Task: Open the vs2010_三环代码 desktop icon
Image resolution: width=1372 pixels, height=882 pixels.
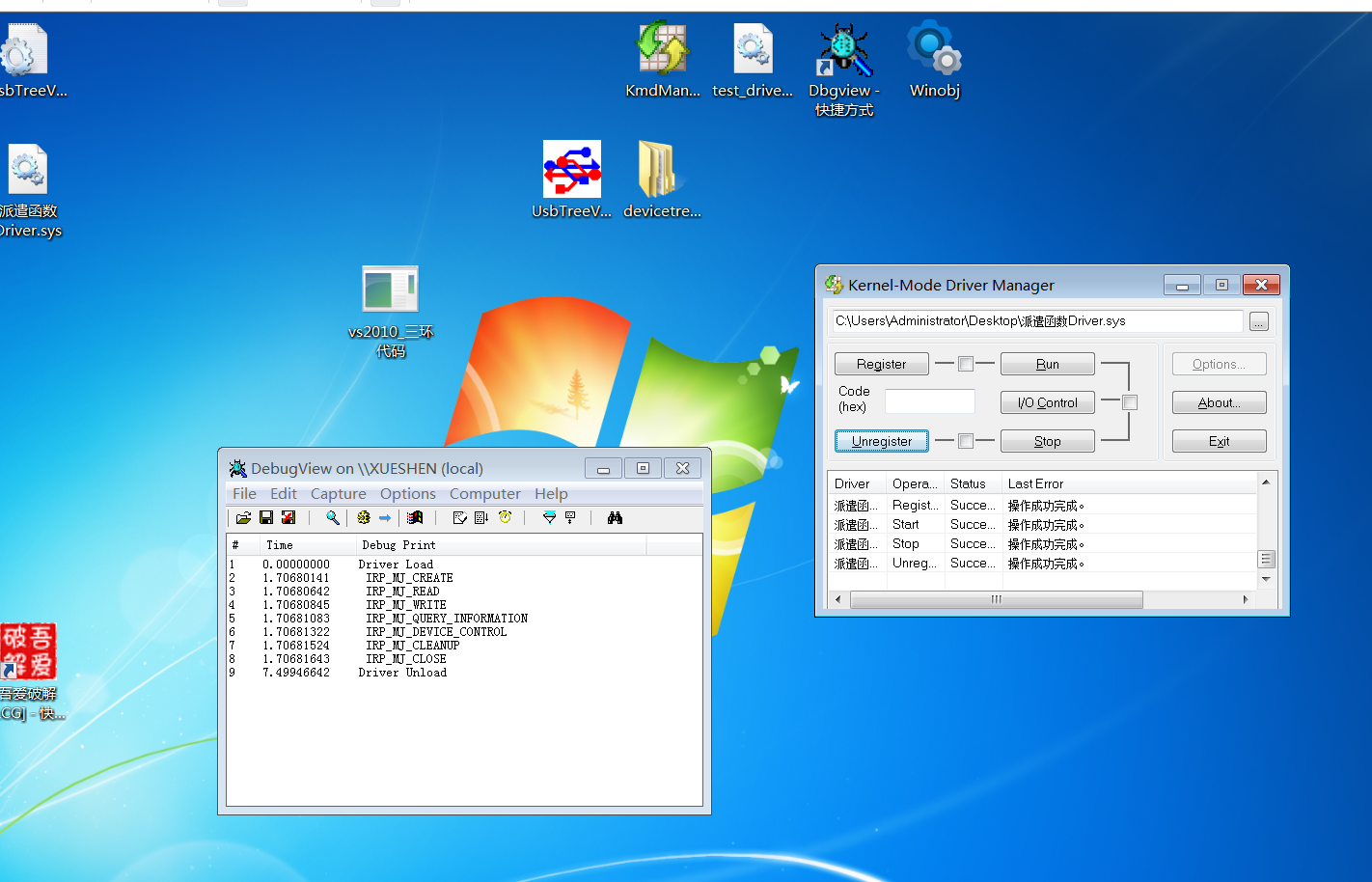Action: [x=391, y=312]
